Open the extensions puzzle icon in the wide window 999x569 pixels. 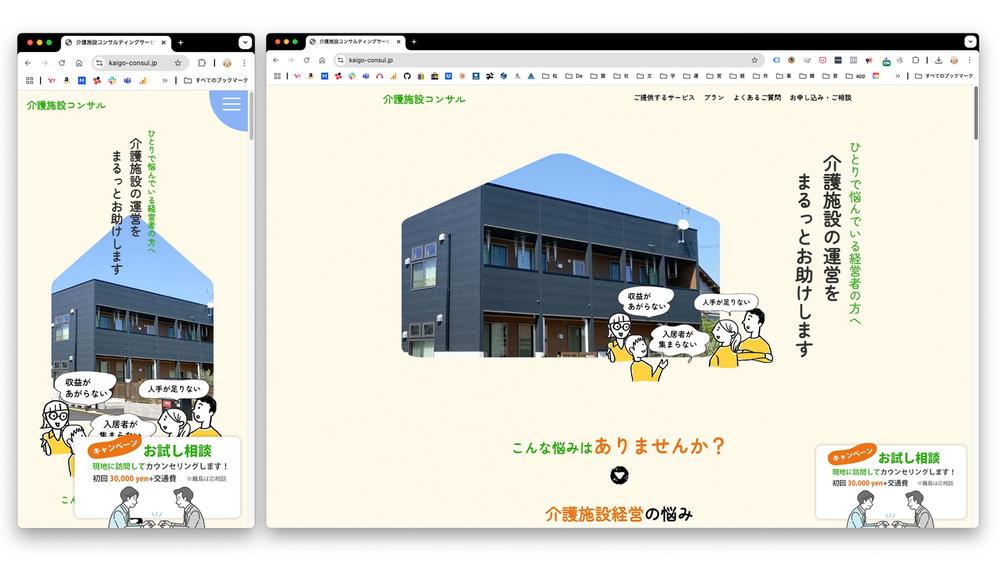[916, 60]
